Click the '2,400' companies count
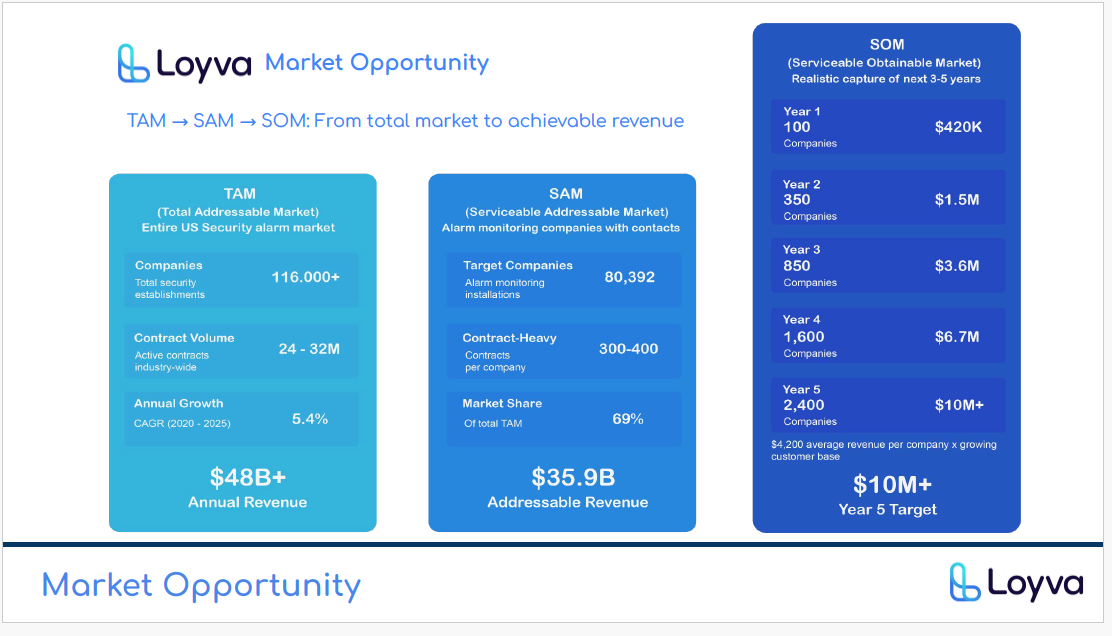The image size is (1112, 636). 804,405
